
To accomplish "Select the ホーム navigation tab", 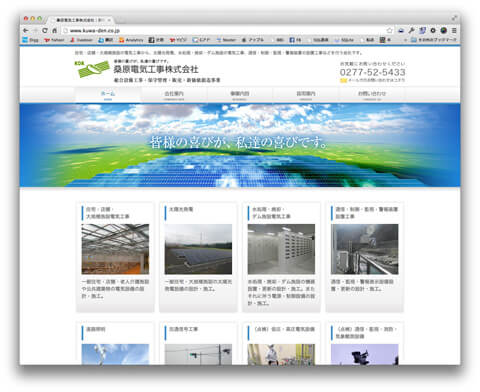I will (108, 94).
